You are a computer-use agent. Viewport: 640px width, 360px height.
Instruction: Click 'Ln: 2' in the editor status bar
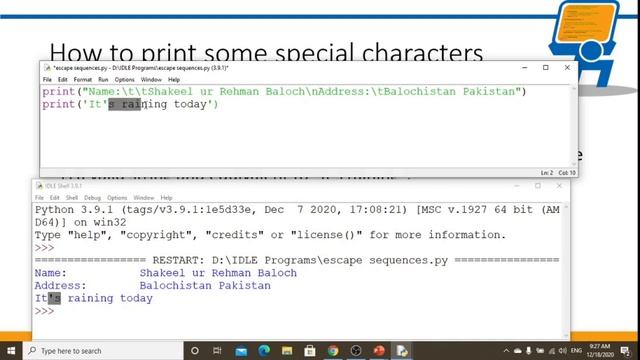(547, 173)
